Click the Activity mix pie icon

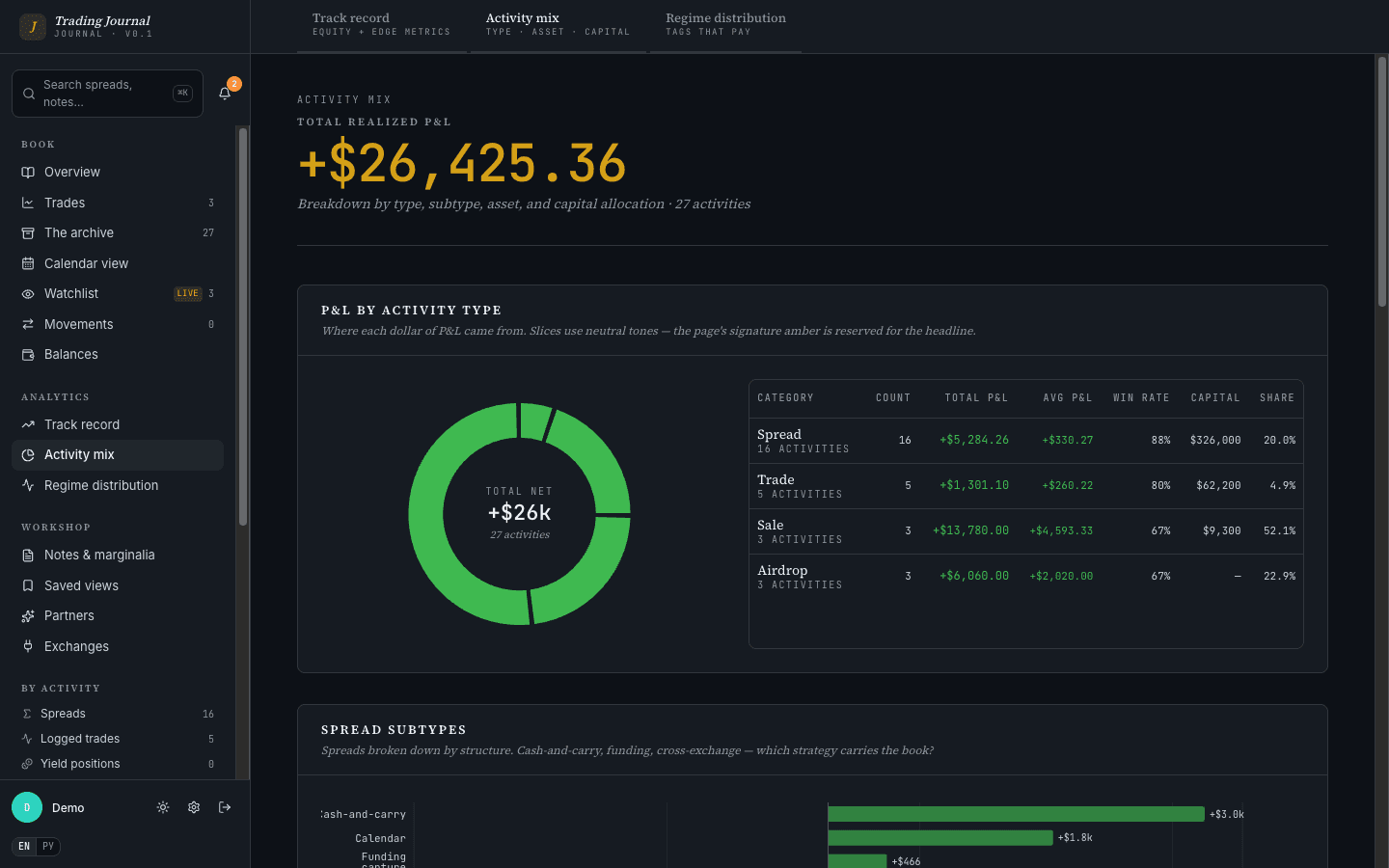(x=28, y=454)
